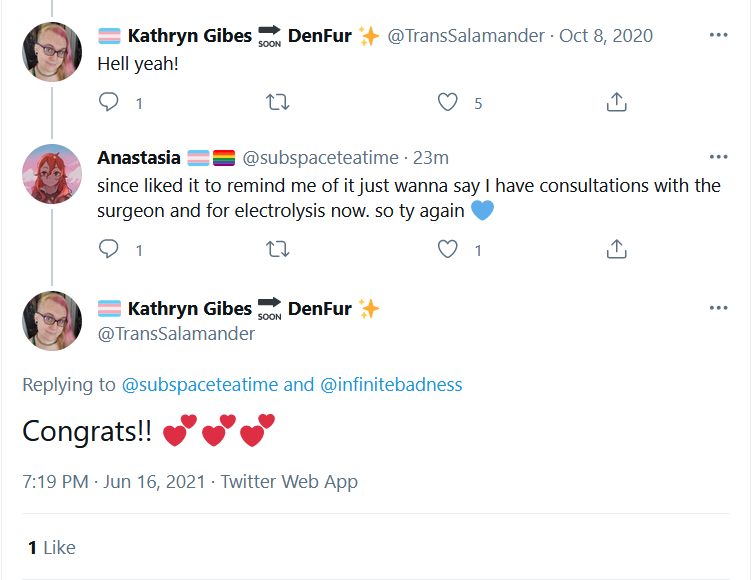Reply to the "Hell yeah!" tweet

pyautogui.click(x=109, y=102)
